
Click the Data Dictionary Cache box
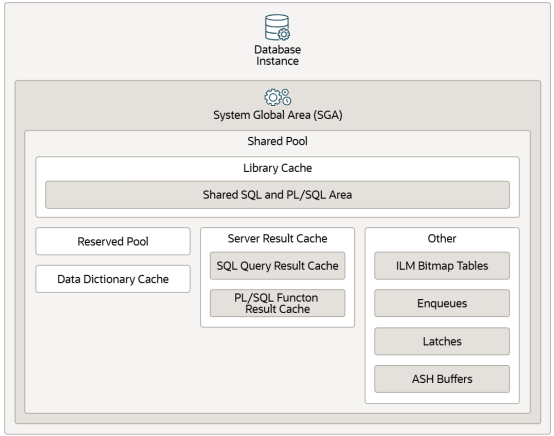tap(113, 279)
